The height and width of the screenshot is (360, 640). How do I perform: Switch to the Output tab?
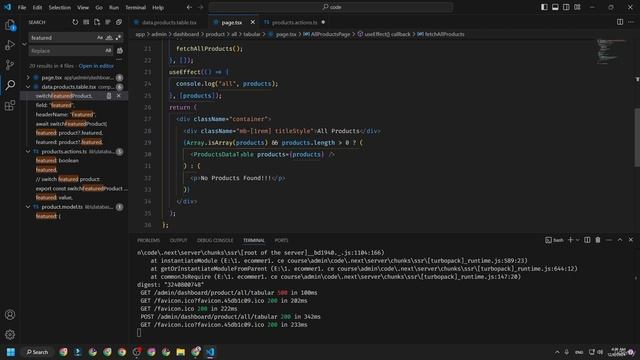coord(178,240)
